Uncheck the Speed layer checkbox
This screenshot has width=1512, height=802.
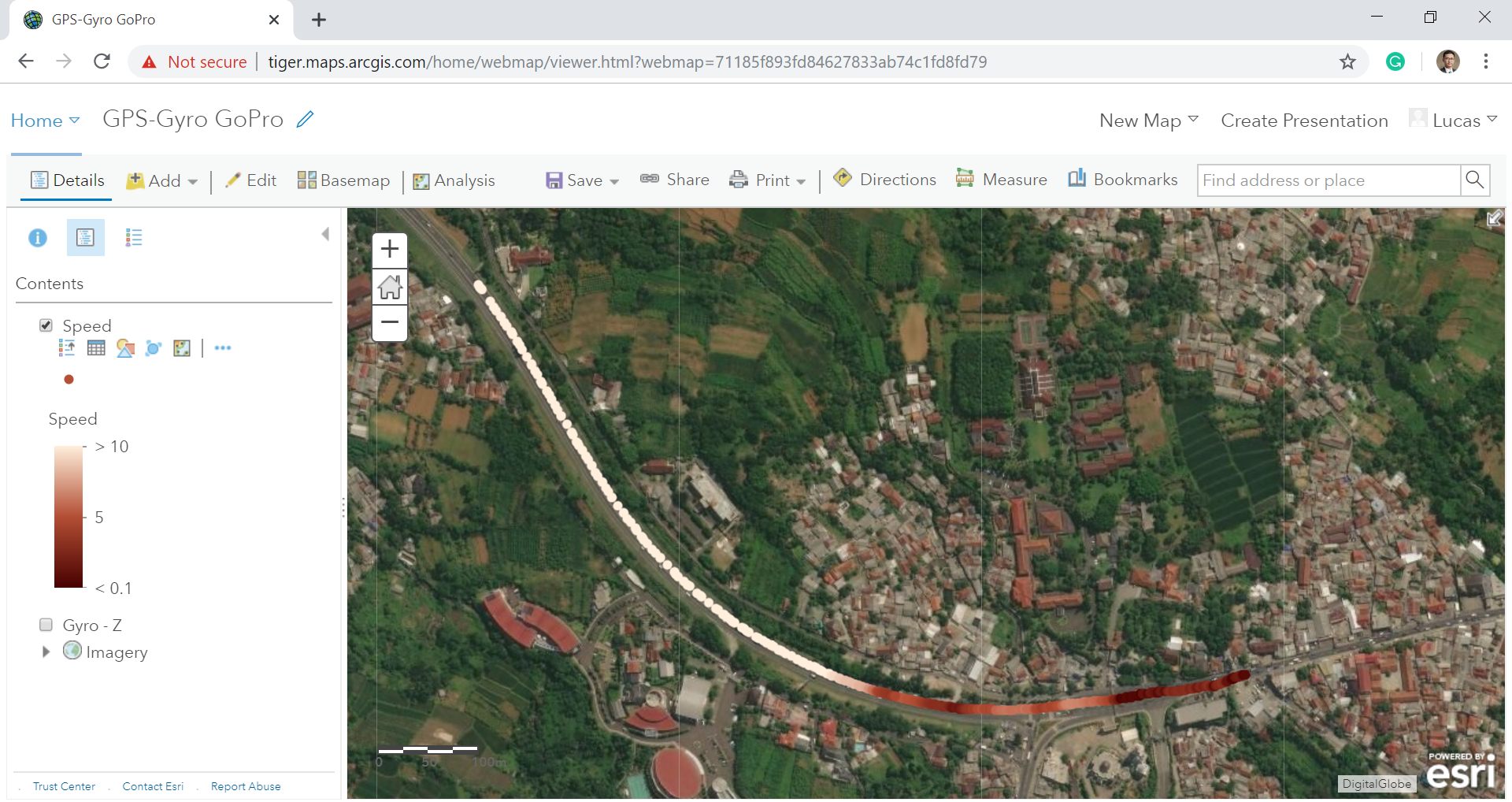[x=46, y=325]
